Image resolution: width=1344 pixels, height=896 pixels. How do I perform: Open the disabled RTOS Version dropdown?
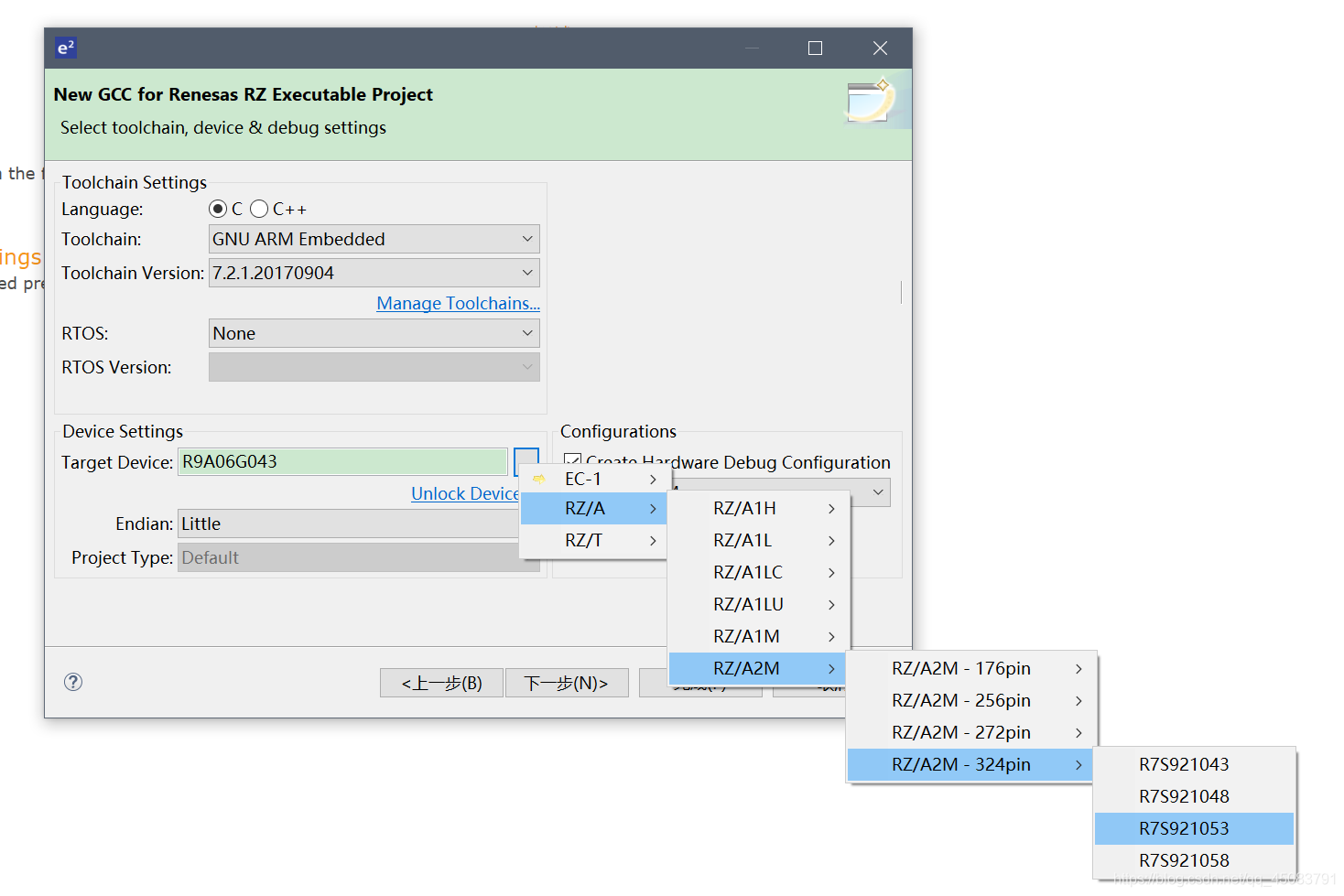point(374,367)
